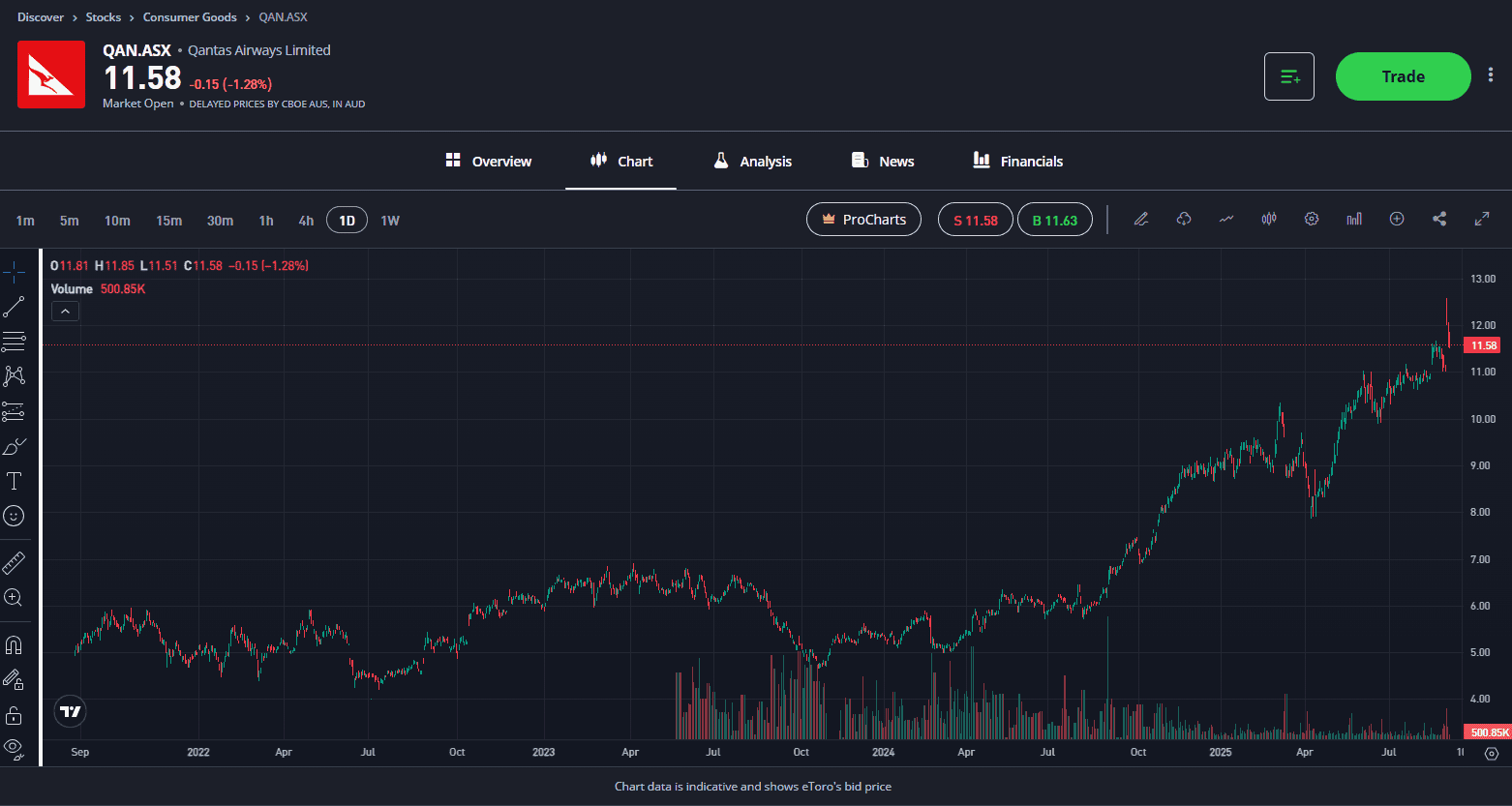Select the 1W timeframe
This screenshot has height=806, width=1512.
[x=390, y=221]
